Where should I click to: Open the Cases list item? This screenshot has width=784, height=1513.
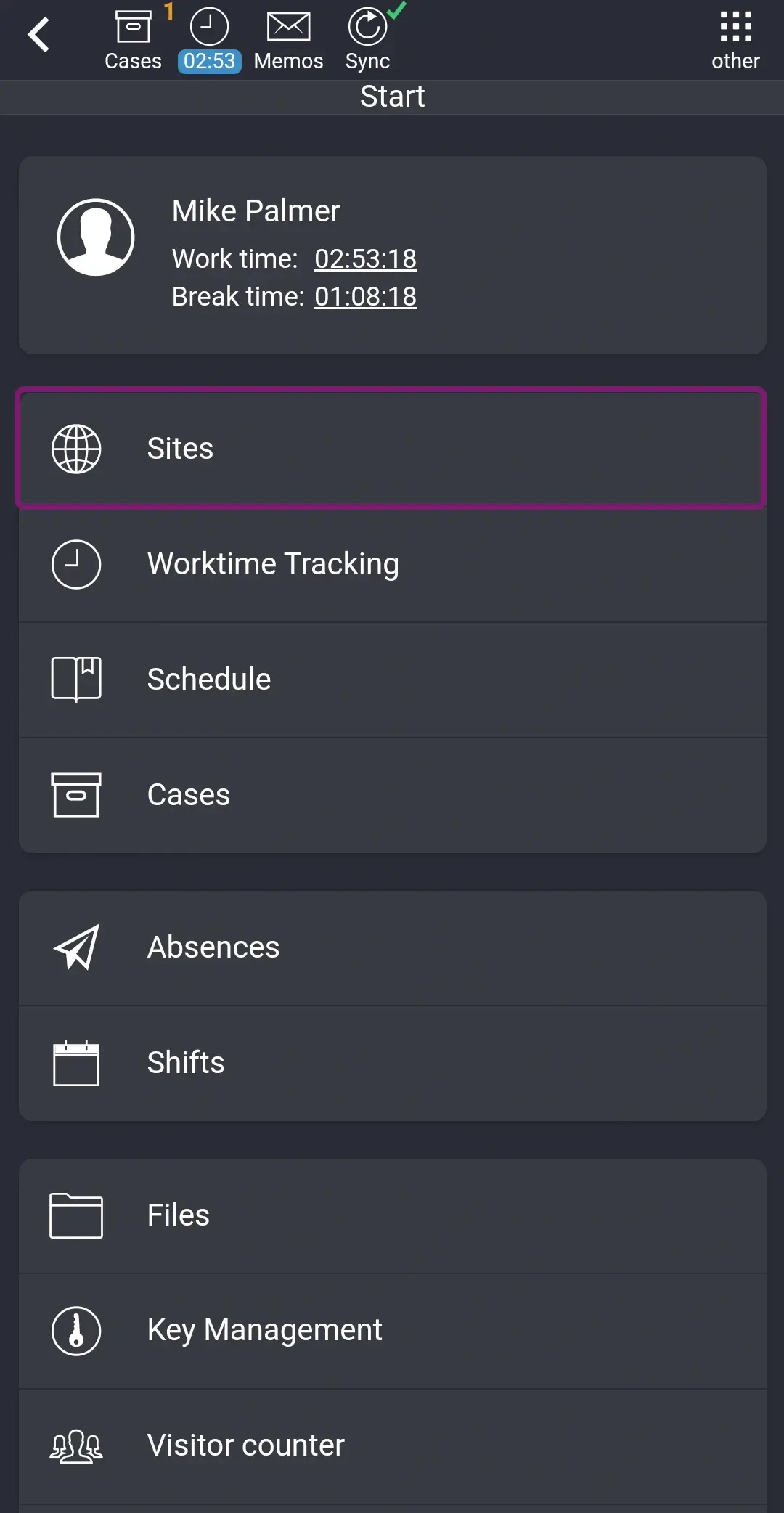(x=392, y=795)
